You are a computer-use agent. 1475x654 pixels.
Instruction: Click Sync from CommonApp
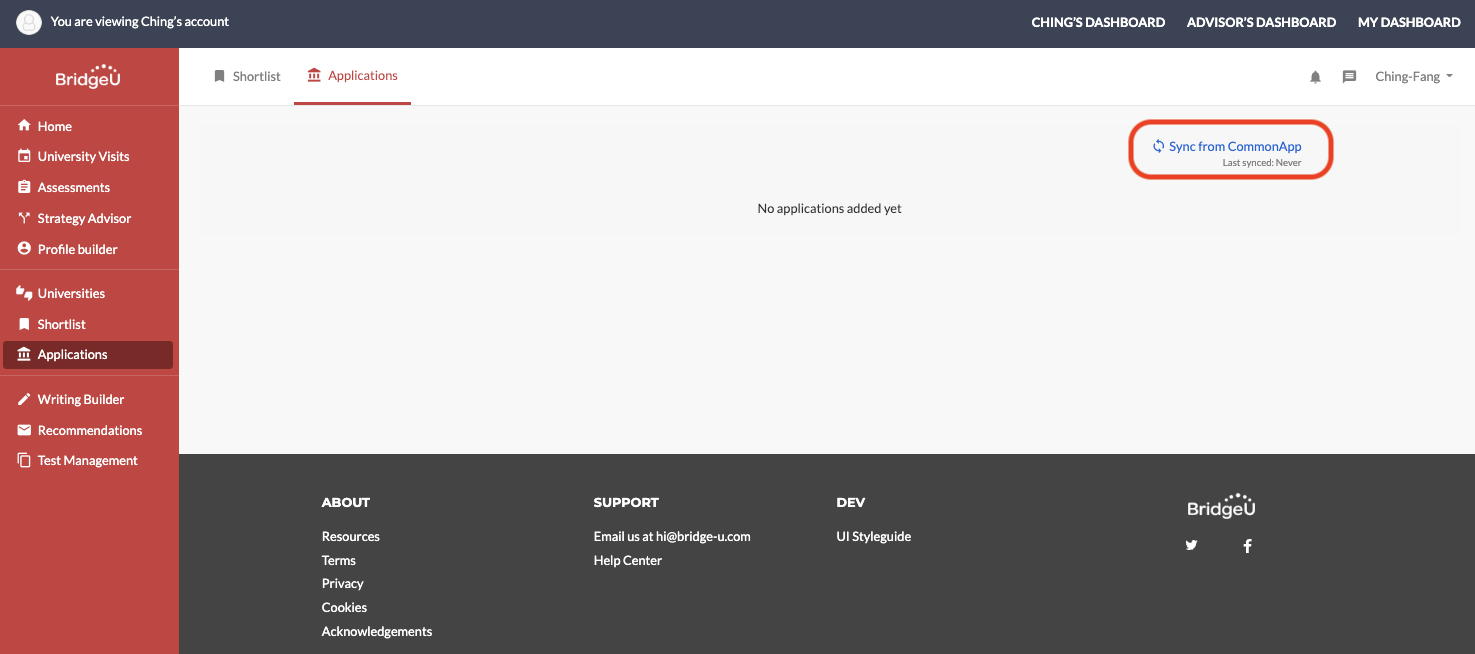(1235, 146)
